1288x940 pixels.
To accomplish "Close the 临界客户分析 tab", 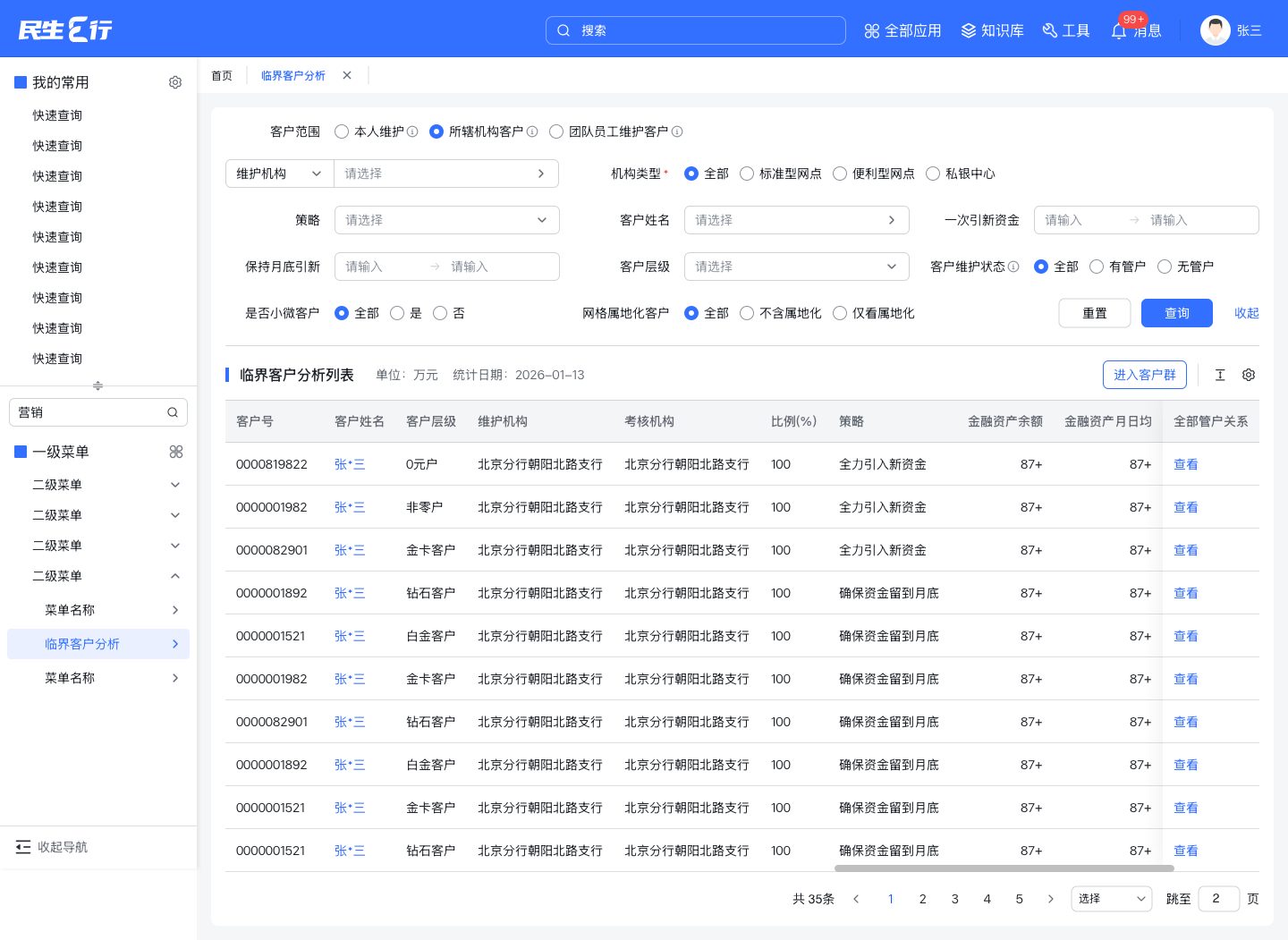I will [347, 75].
